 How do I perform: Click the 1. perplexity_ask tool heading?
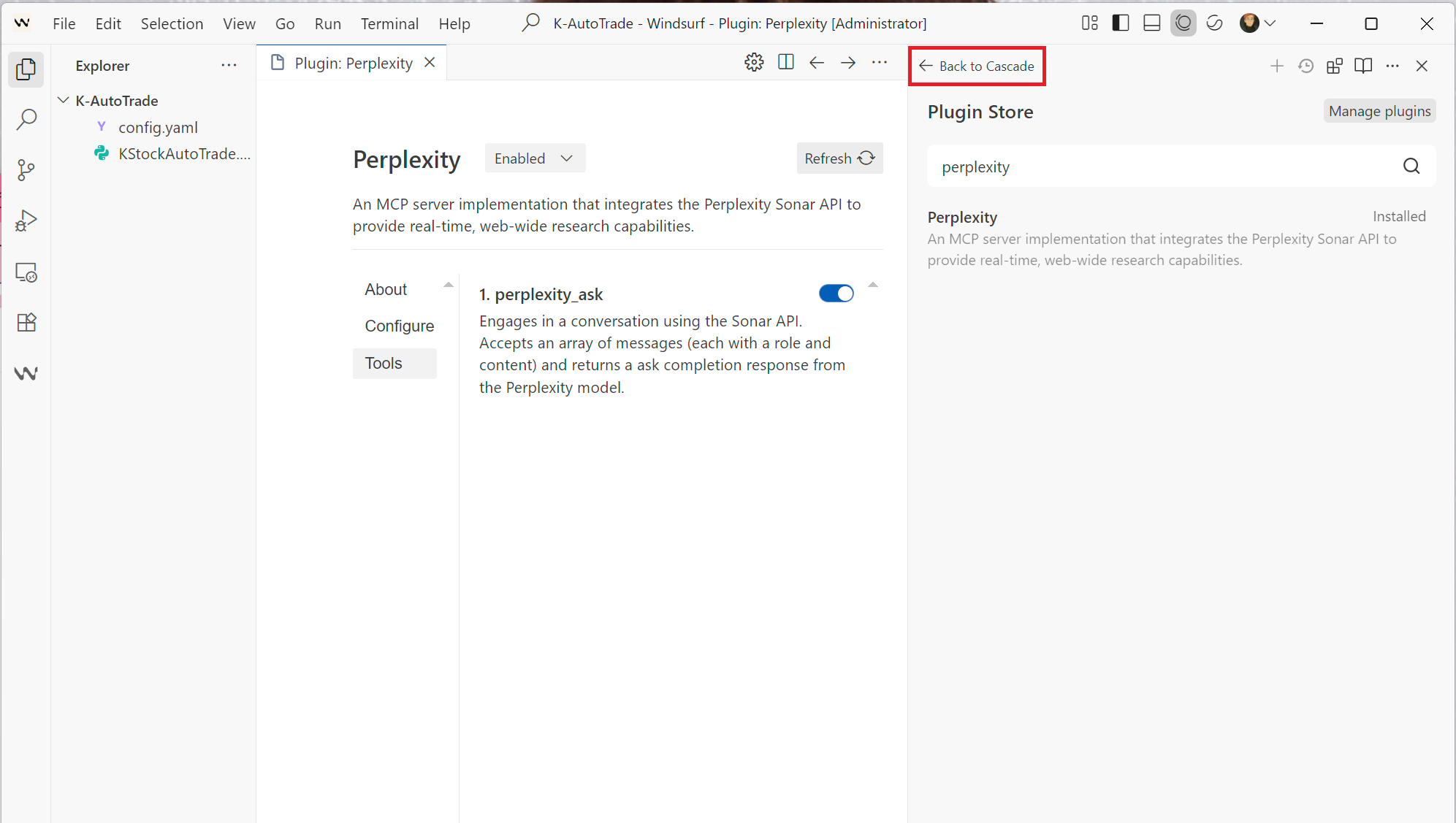coord(541,294)
